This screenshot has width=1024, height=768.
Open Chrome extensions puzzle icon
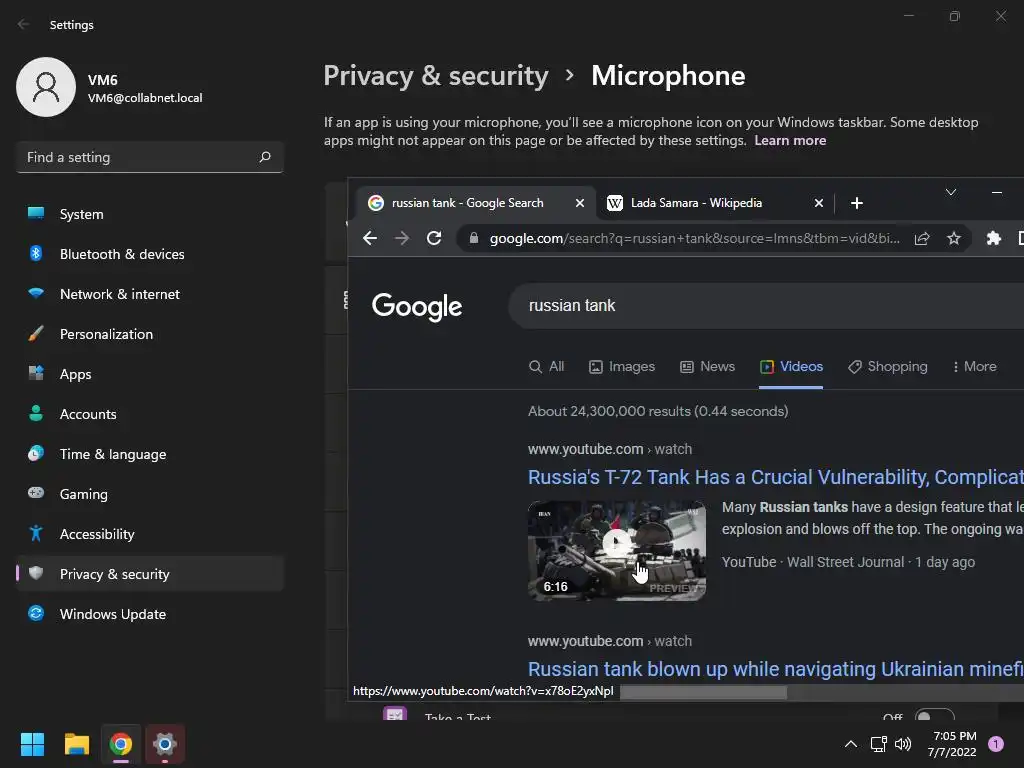tap(993, 238)
